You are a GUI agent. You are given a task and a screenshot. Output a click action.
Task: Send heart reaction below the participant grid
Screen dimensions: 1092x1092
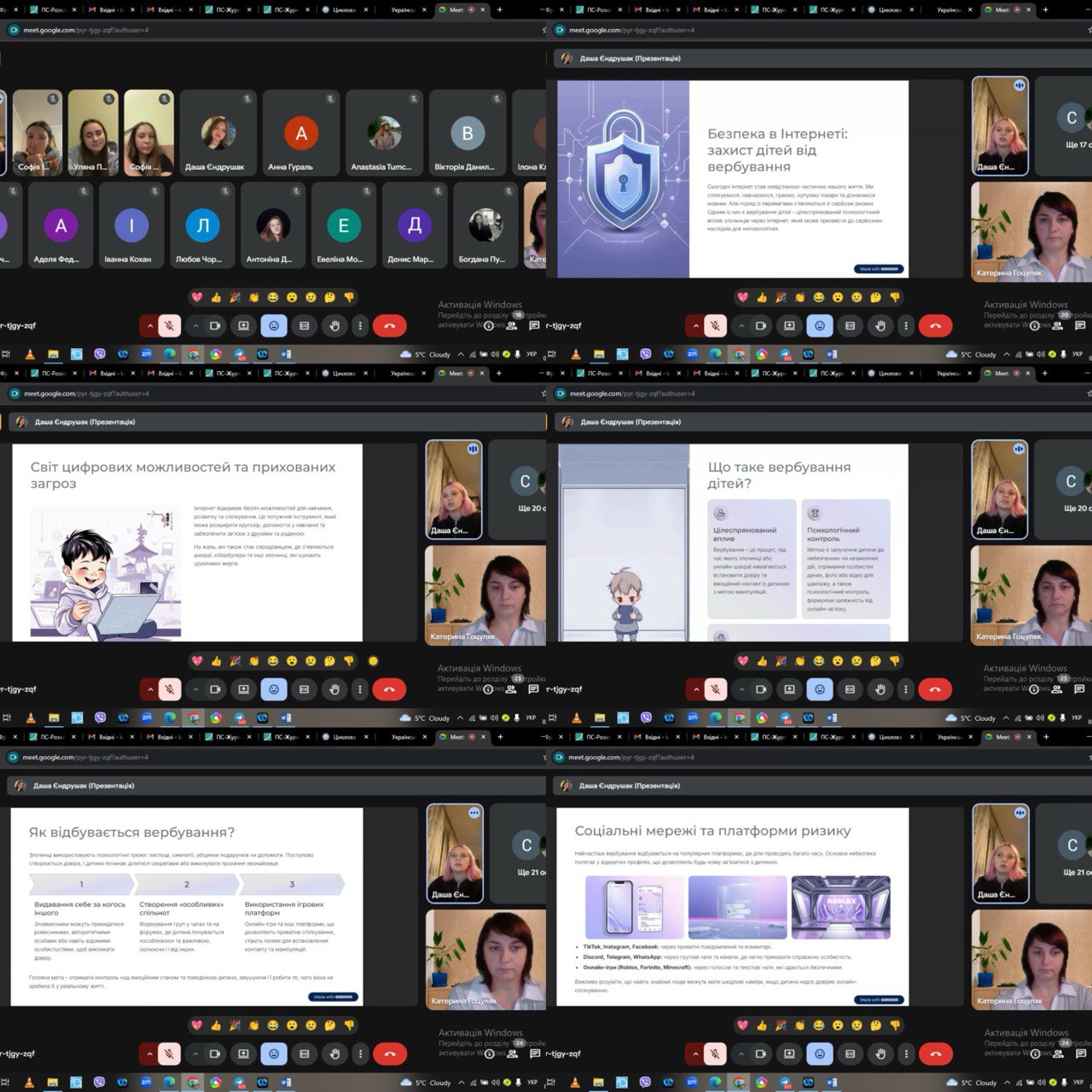tap(197, 297)
